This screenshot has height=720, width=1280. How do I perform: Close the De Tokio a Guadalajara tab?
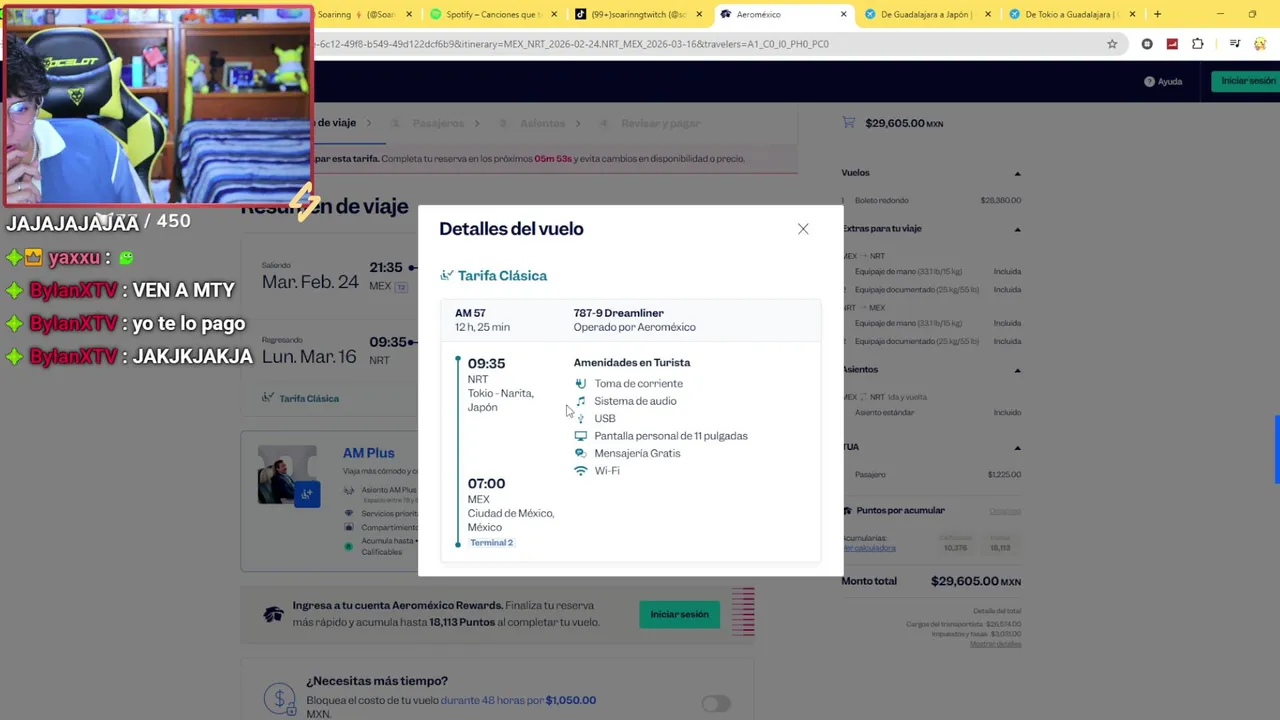[x=1132, y=14]
